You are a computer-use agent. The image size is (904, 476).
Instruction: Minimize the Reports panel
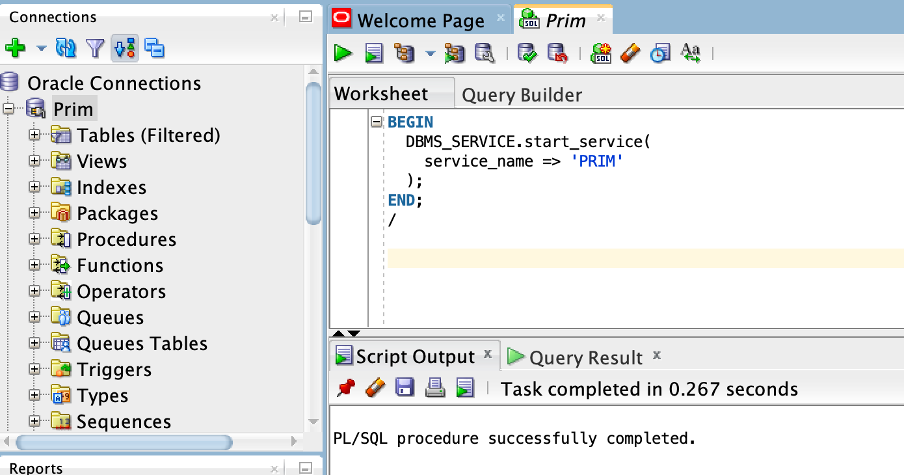click(x=306, y=467)
